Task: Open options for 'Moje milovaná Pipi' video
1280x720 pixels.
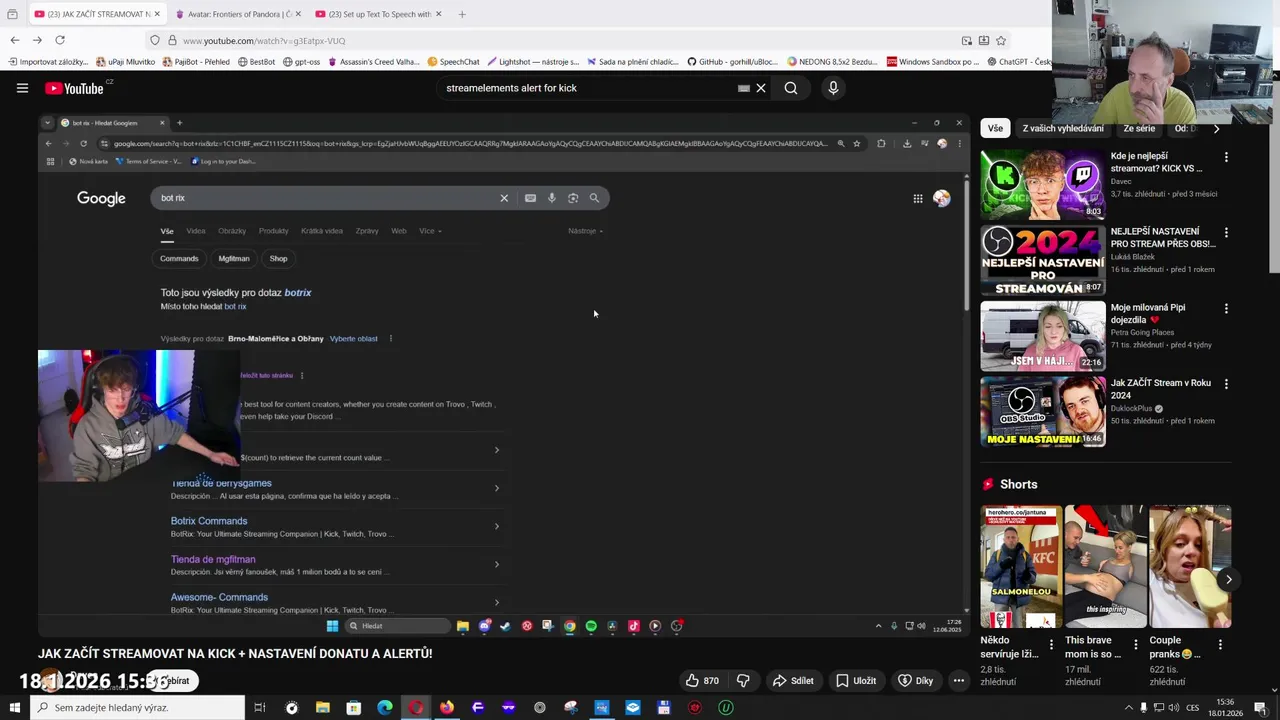Action: click(1226, 308)
